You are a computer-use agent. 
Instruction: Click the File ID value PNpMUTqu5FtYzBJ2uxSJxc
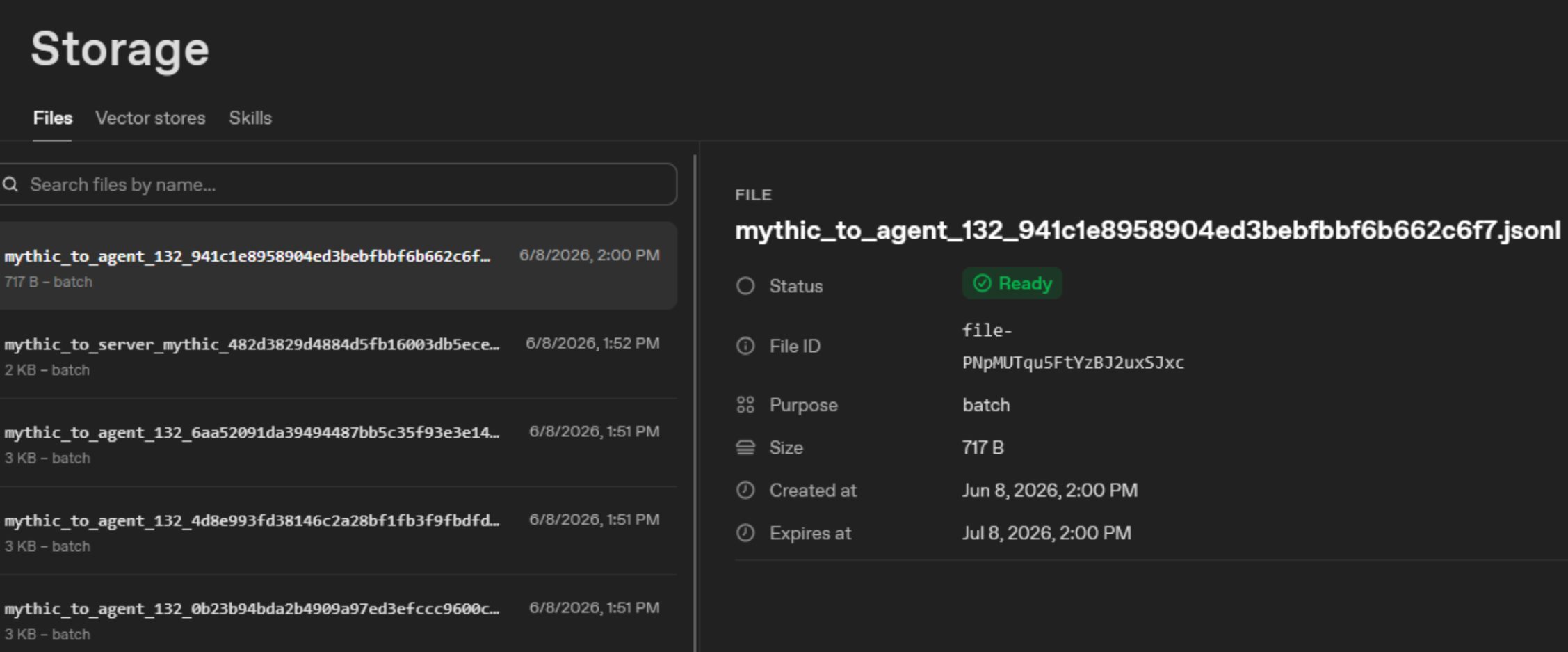coord(1073,363)
